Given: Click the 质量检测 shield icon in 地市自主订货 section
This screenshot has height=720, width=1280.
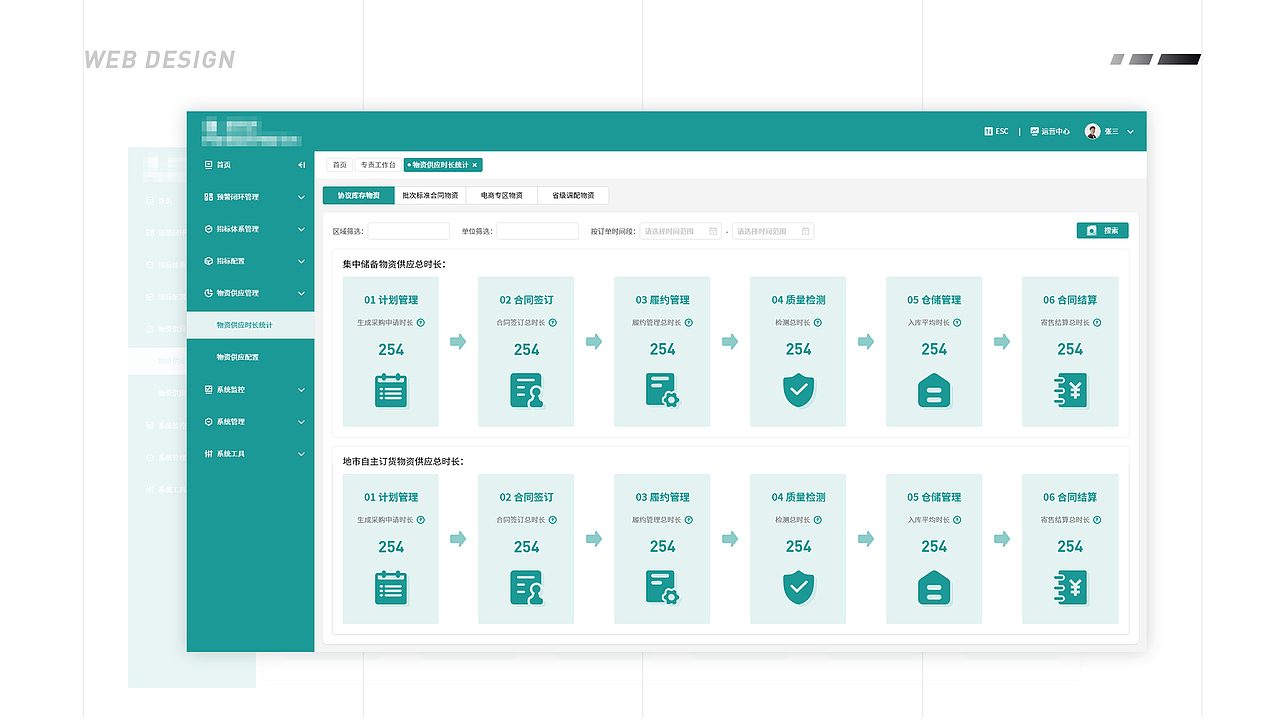Looking at the screenshot, I should click(799, 588).
